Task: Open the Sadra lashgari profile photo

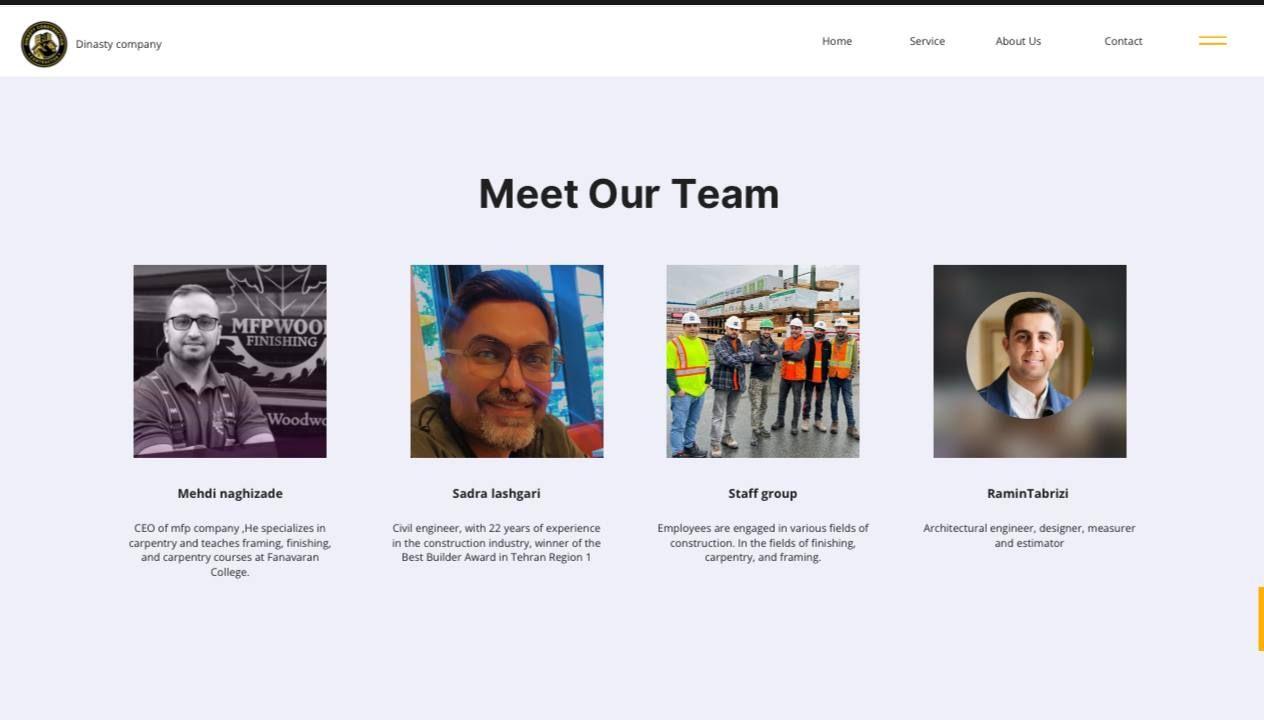Action: (x=506, y=361)
